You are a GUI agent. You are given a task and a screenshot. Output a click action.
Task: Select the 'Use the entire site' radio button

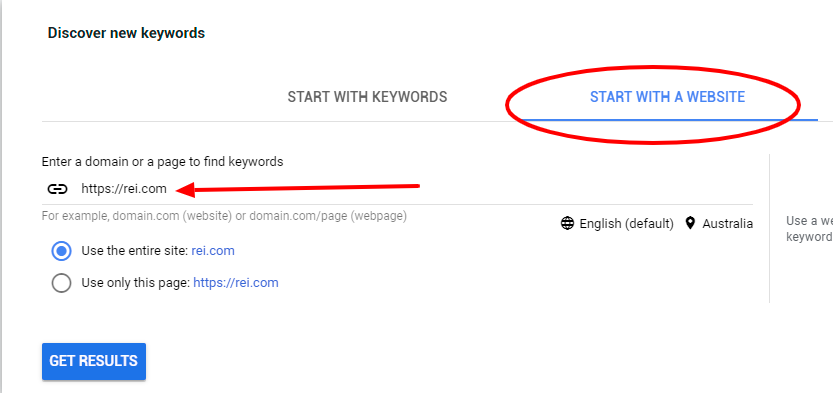[x=62, y=251]
